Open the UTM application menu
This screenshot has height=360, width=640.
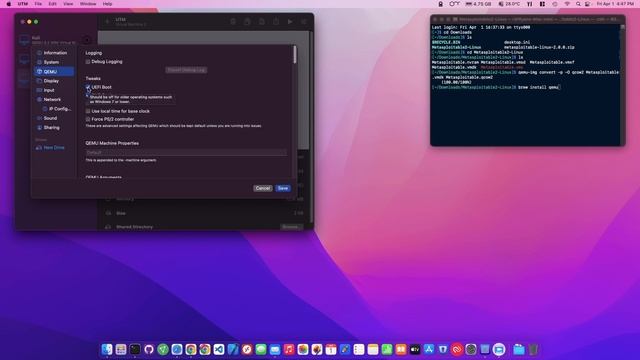click(x=23, y=4)
